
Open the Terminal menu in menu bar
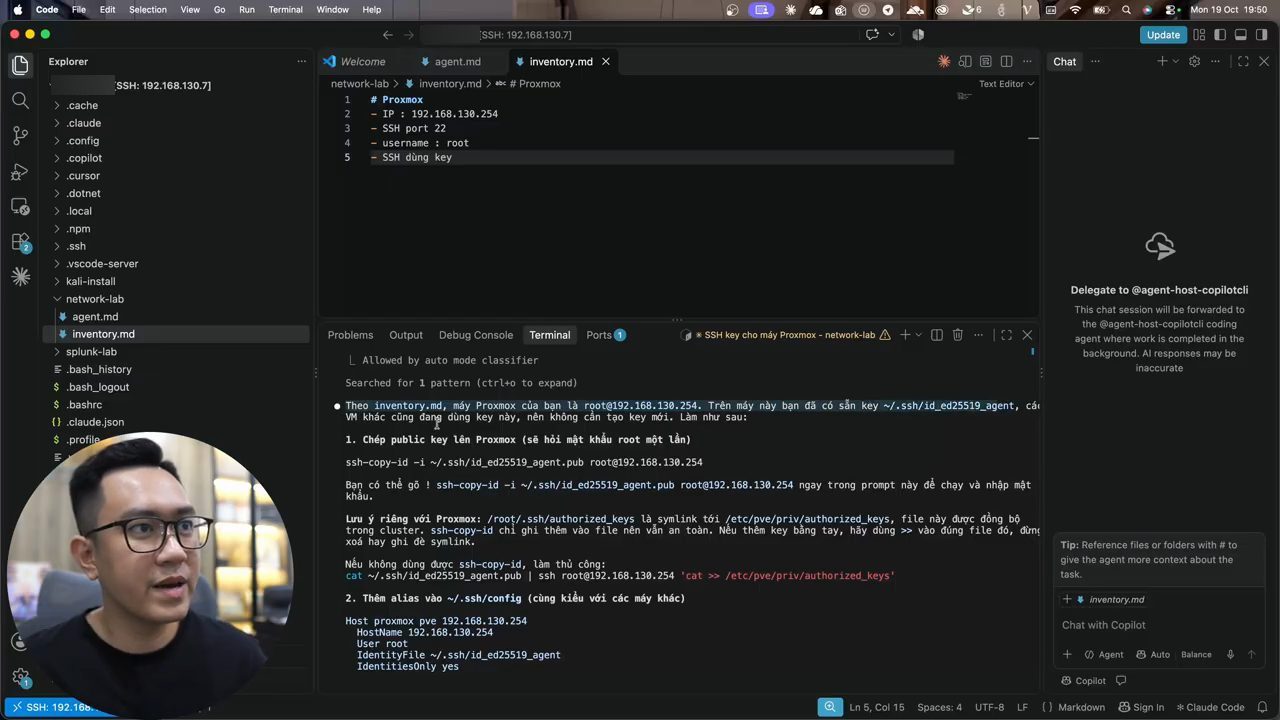[285, 9]
